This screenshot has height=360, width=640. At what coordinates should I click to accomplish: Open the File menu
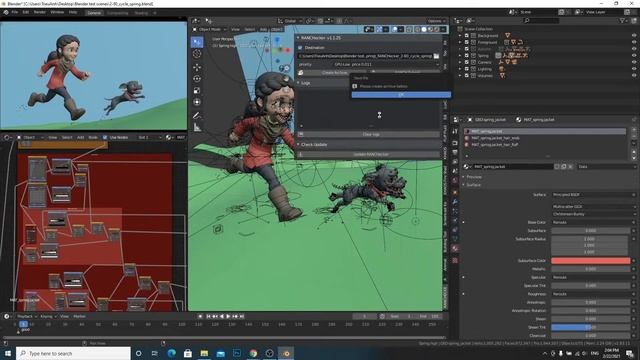15,12
